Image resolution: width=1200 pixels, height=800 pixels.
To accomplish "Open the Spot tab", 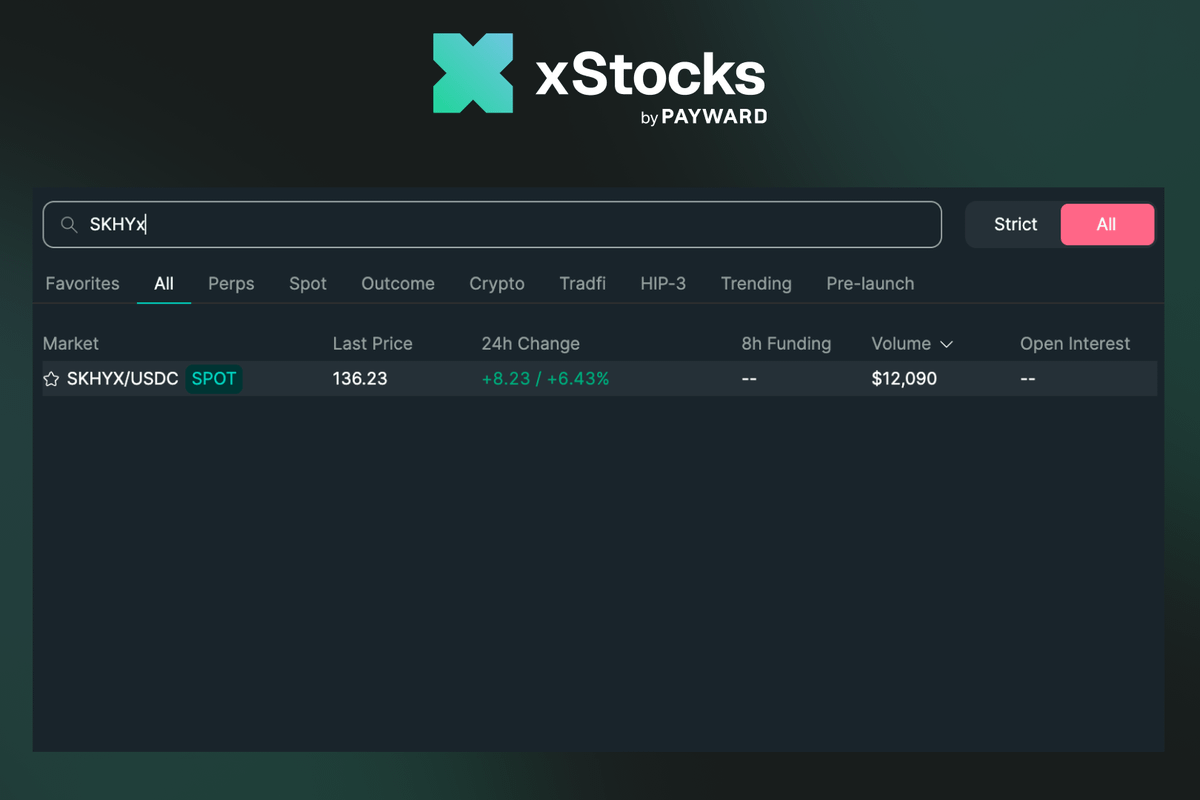I will coord(308,284).
